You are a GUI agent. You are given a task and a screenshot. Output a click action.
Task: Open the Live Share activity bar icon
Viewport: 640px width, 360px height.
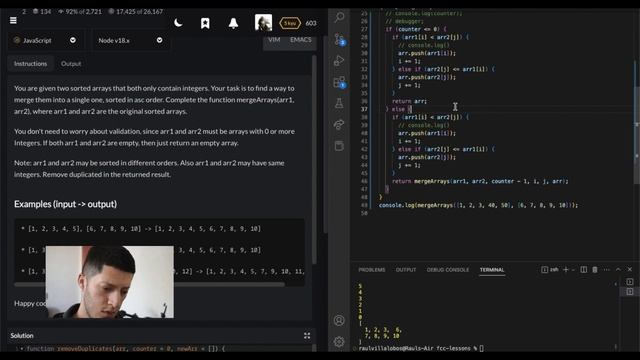pos(339,124)
